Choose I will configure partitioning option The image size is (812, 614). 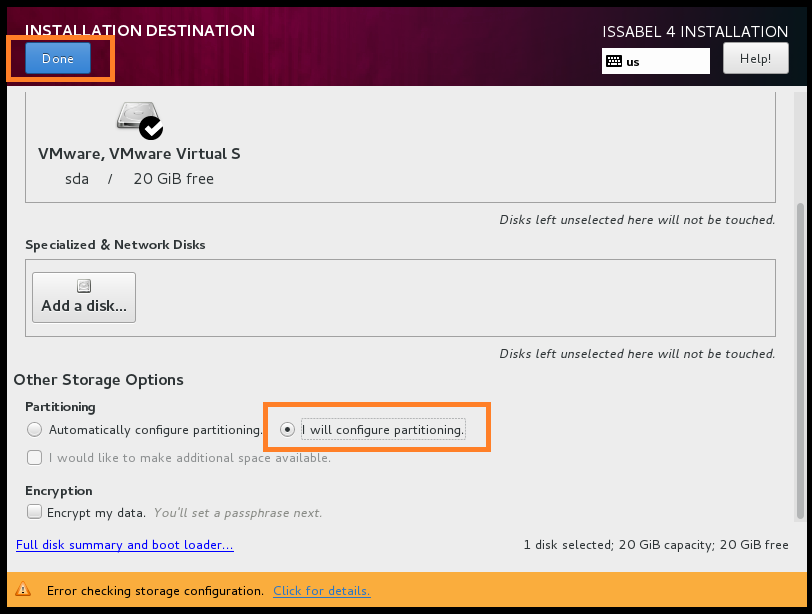(288, 430)
